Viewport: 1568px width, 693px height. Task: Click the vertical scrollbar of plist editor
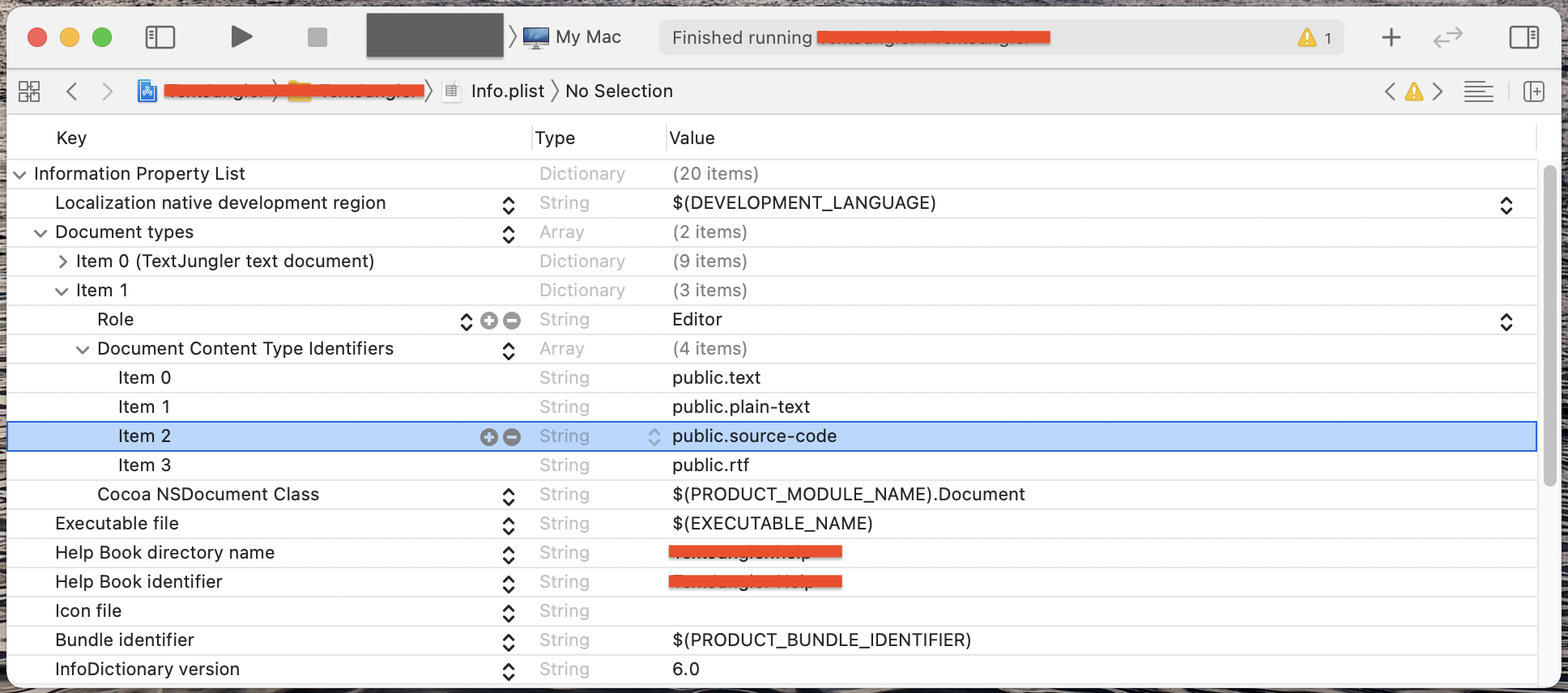coord(1549,325)
